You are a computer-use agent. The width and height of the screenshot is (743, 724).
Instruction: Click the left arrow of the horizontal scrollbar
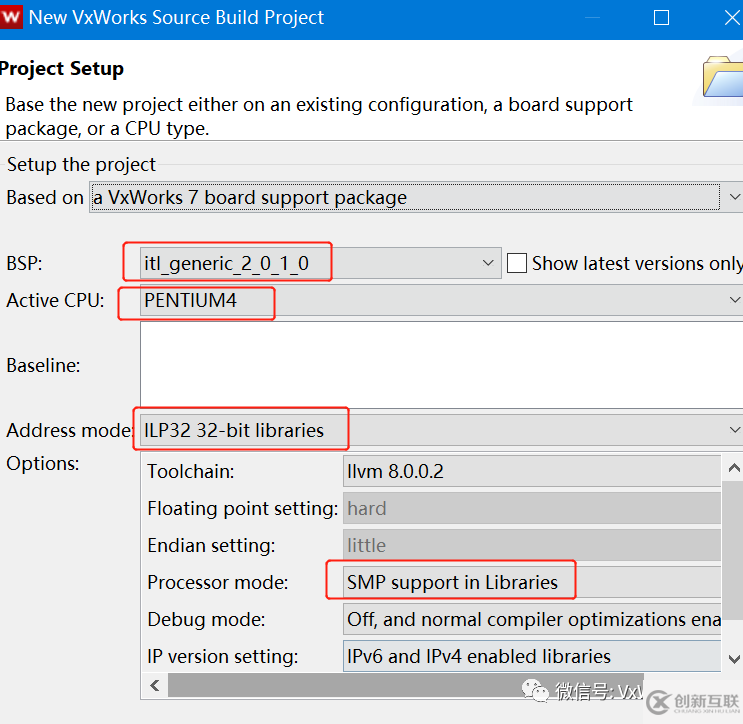point(154,686)
